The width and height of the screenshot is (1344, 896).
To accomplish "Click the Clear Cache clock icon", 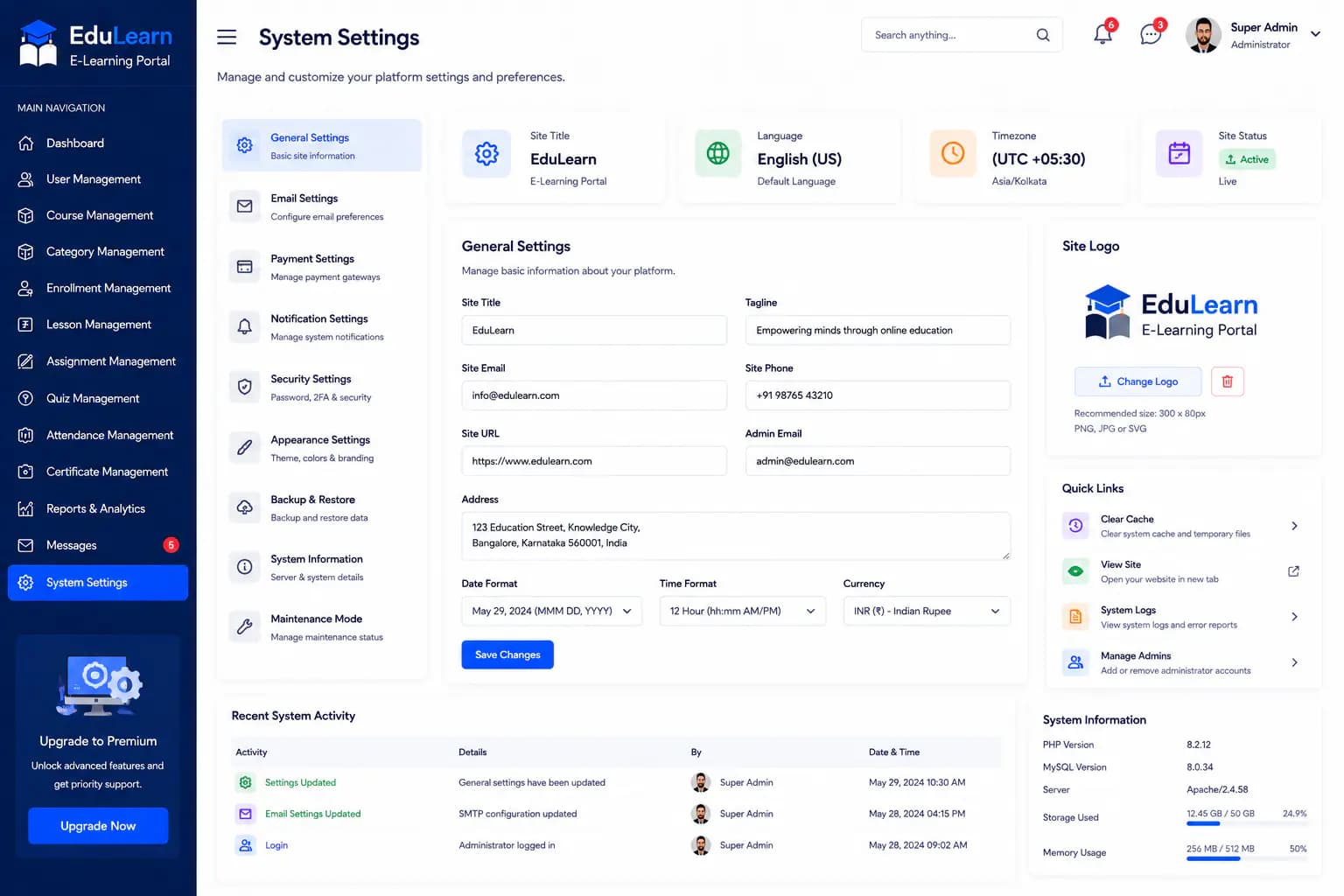I will [x=1075, y=526].
